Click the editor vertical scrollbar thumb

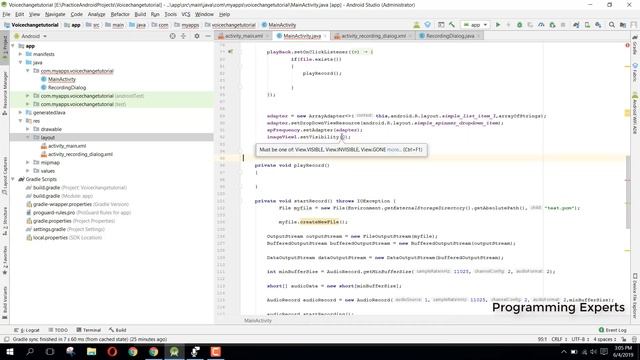point(628,192)
